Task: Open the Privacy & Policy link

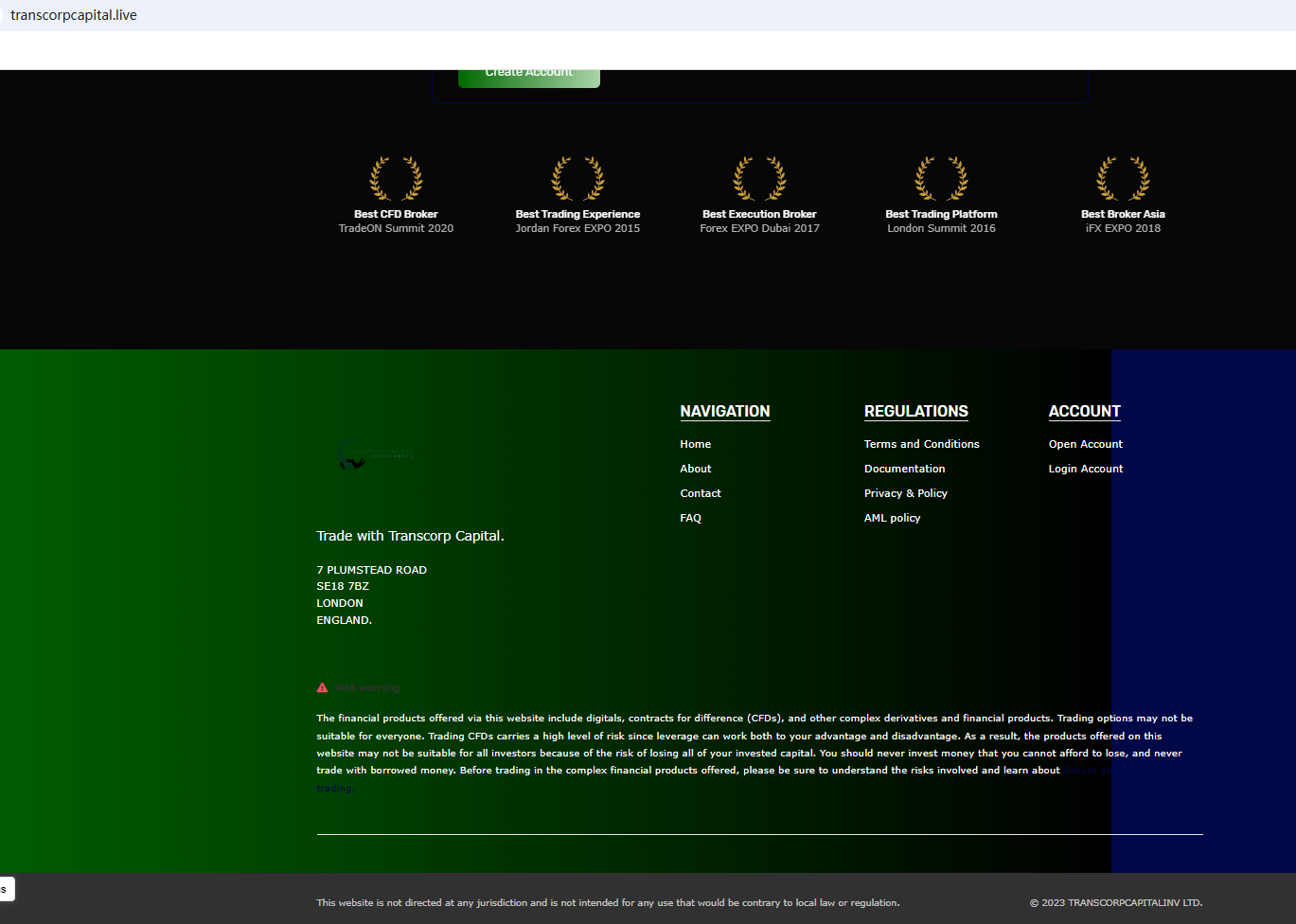Action: click(905, 493)
